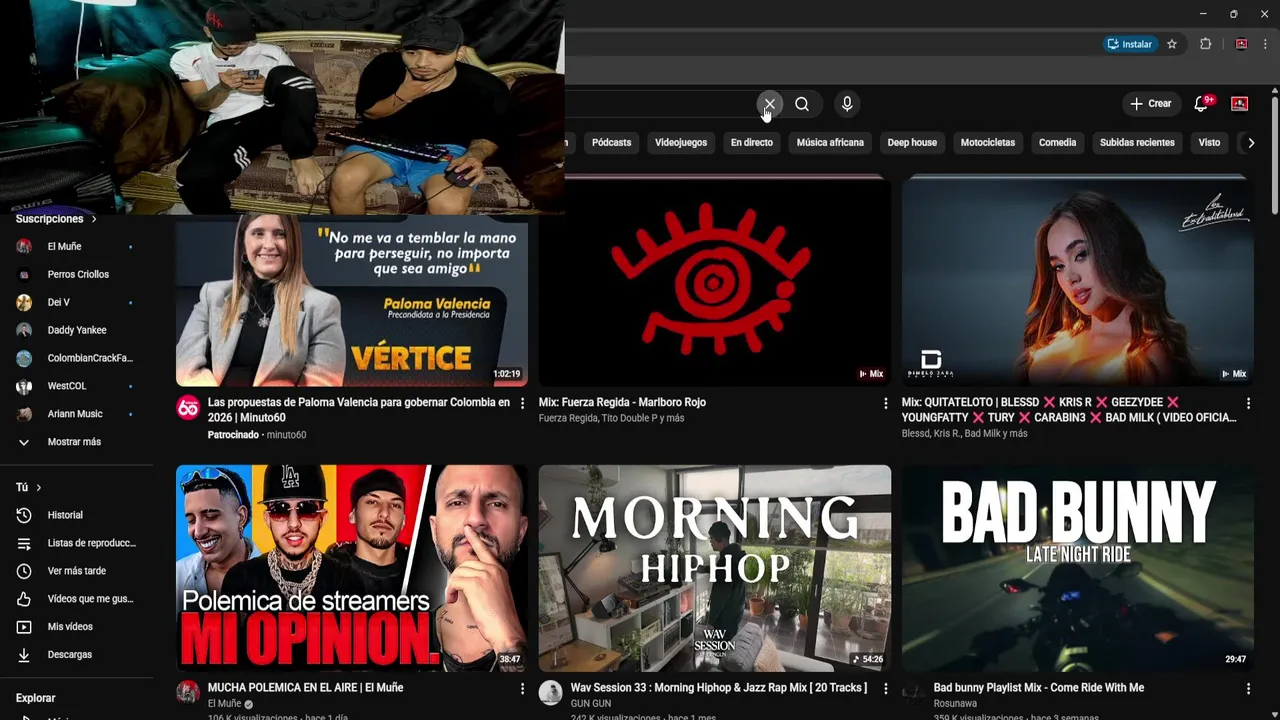Select the Subidas recientes filter chip
The width and height of the screenshot is (1280, 720).
[1137, 143]
